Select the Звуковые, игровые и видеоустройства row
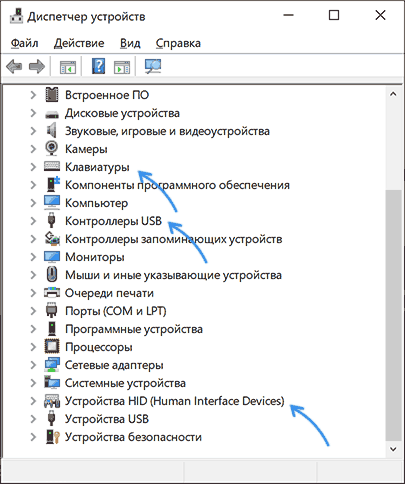 167,131
